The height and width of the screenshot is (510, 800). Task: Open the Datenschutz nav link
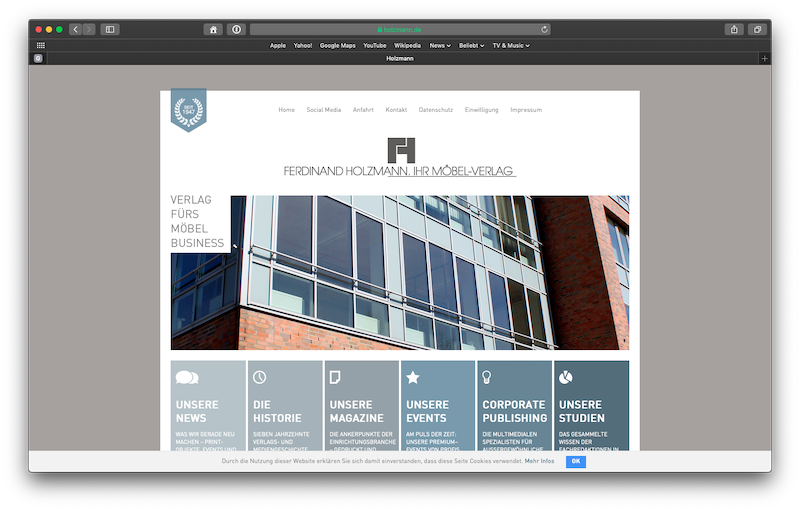click(436, 110)
